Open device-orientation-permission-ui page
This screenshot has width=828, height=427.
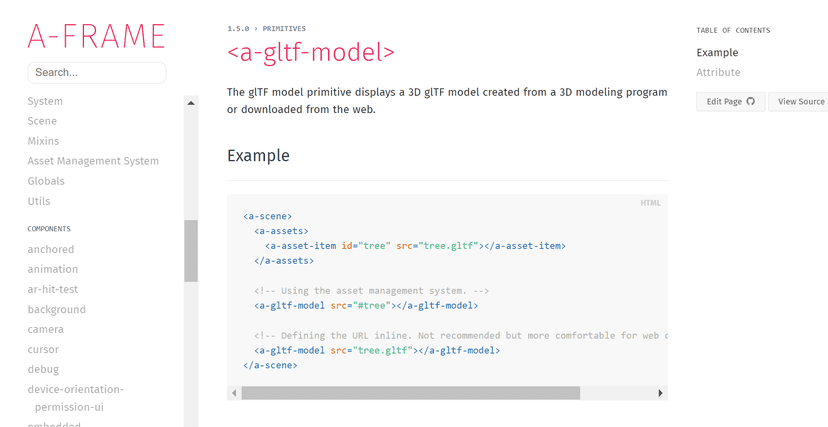click(x=76, y=398)
